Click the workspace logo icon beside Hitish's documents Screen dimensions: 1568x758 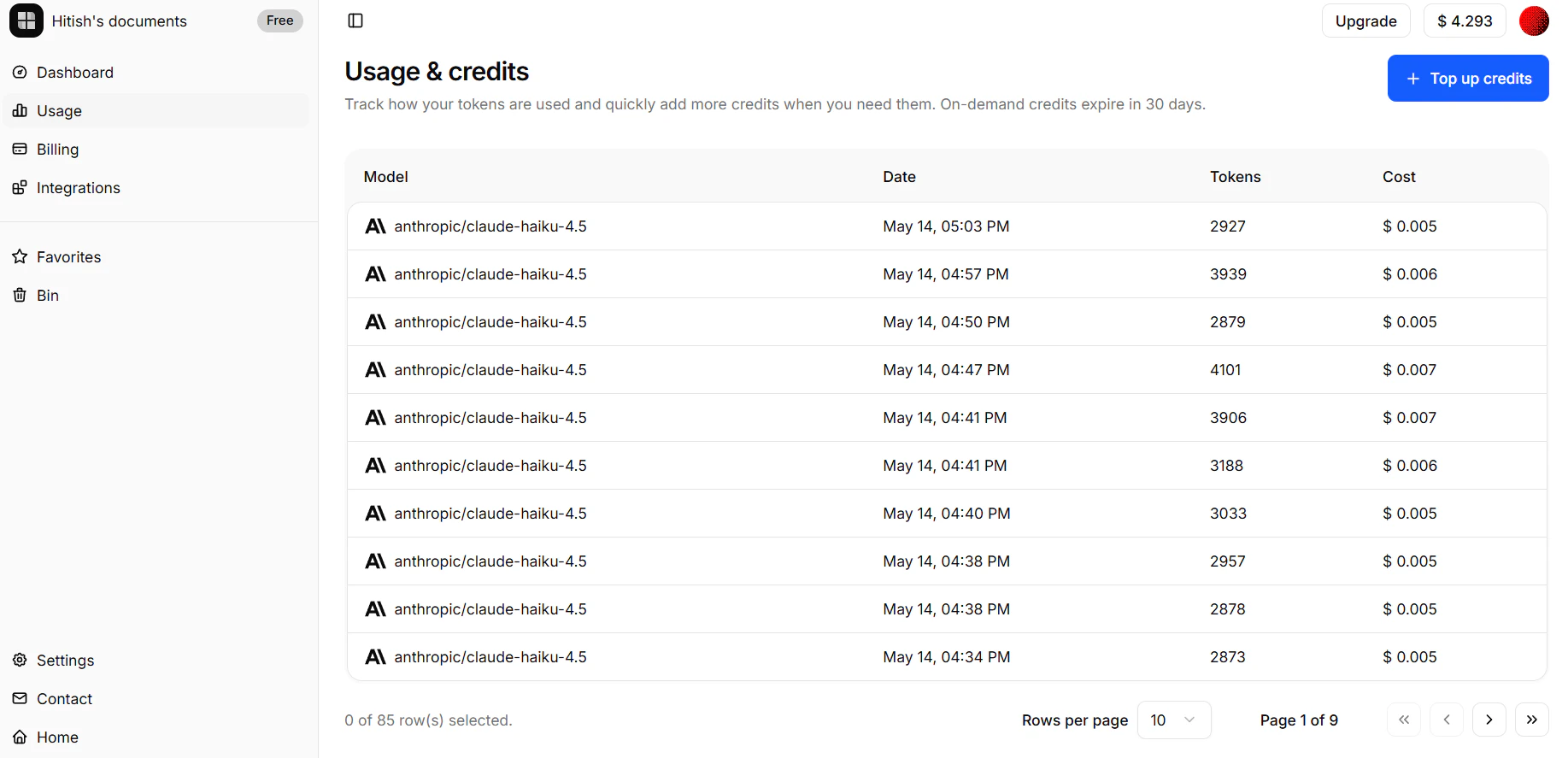(x=26, y=21)
